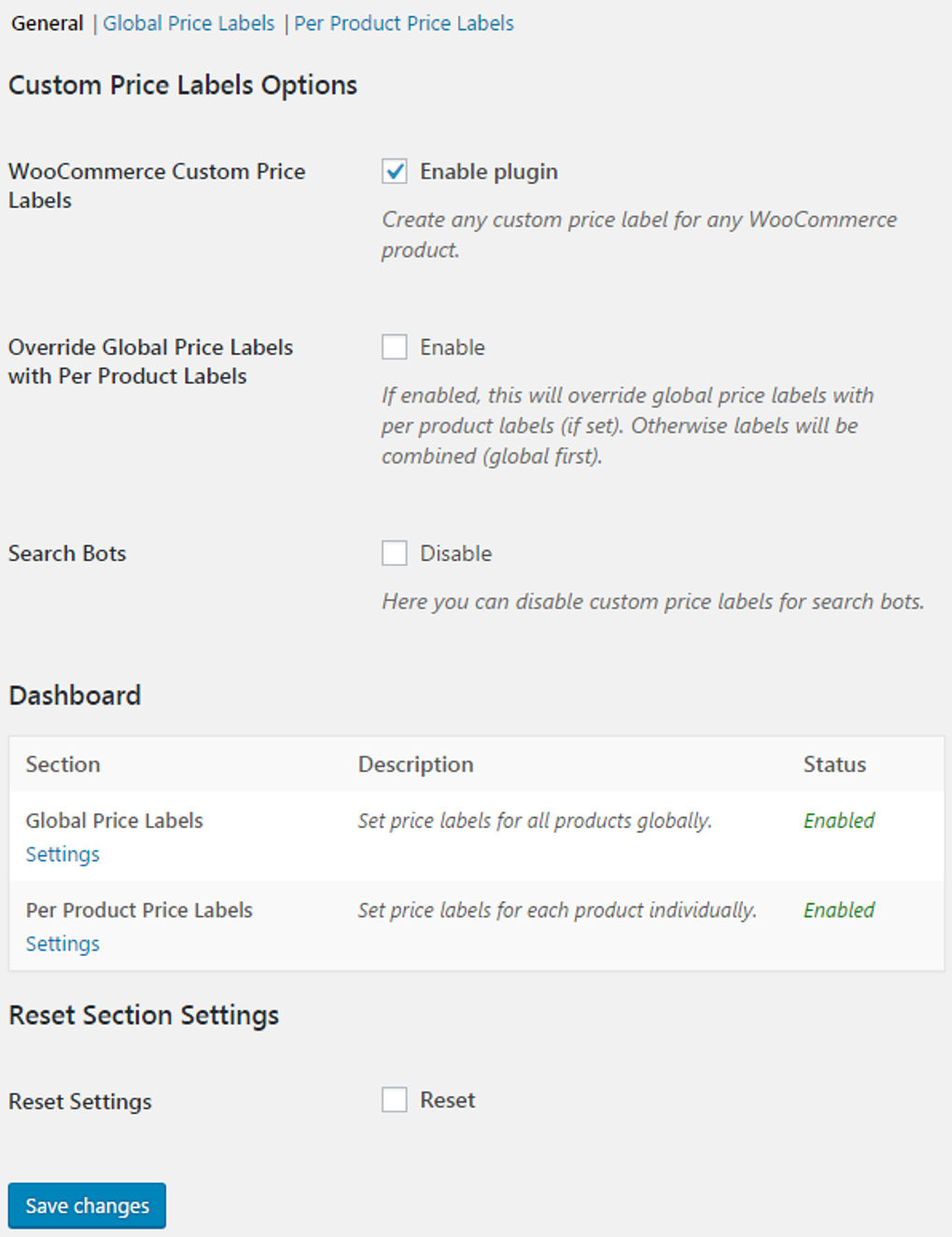Click the Enabled status for Global Price Labels
This screenshot has height=1237, width=952.
pos(838,821)
